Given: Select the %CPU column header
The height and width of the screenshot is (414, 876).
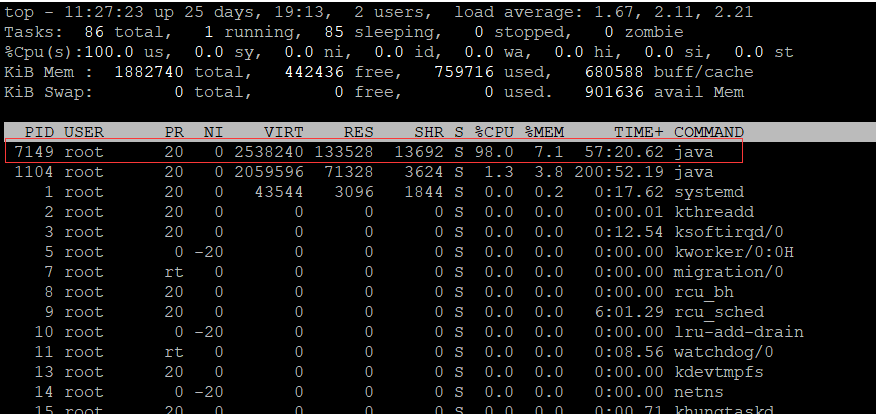Looking at the screenshot, I should click(494, 132).
